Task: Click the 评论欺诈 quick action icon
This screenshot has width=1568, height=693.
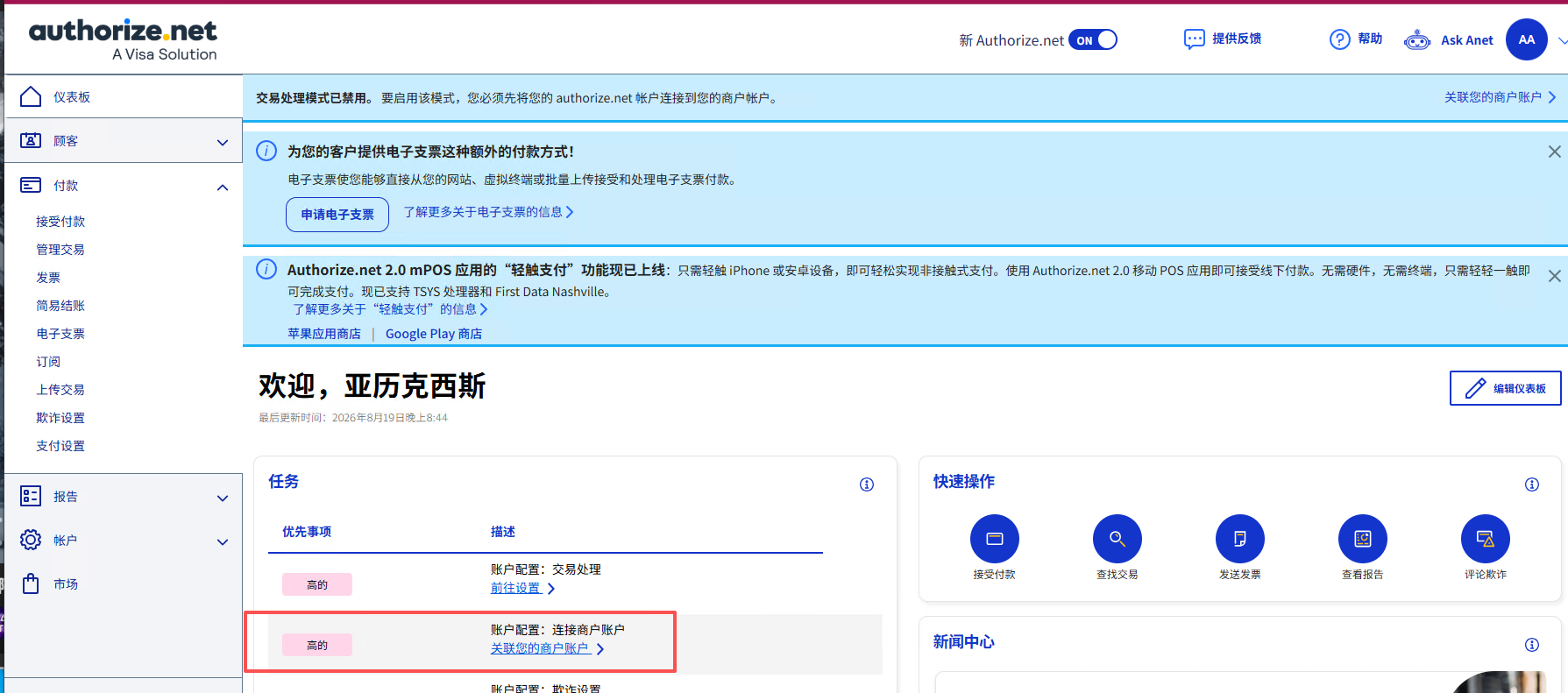Action: click(x=1486, y=539)
